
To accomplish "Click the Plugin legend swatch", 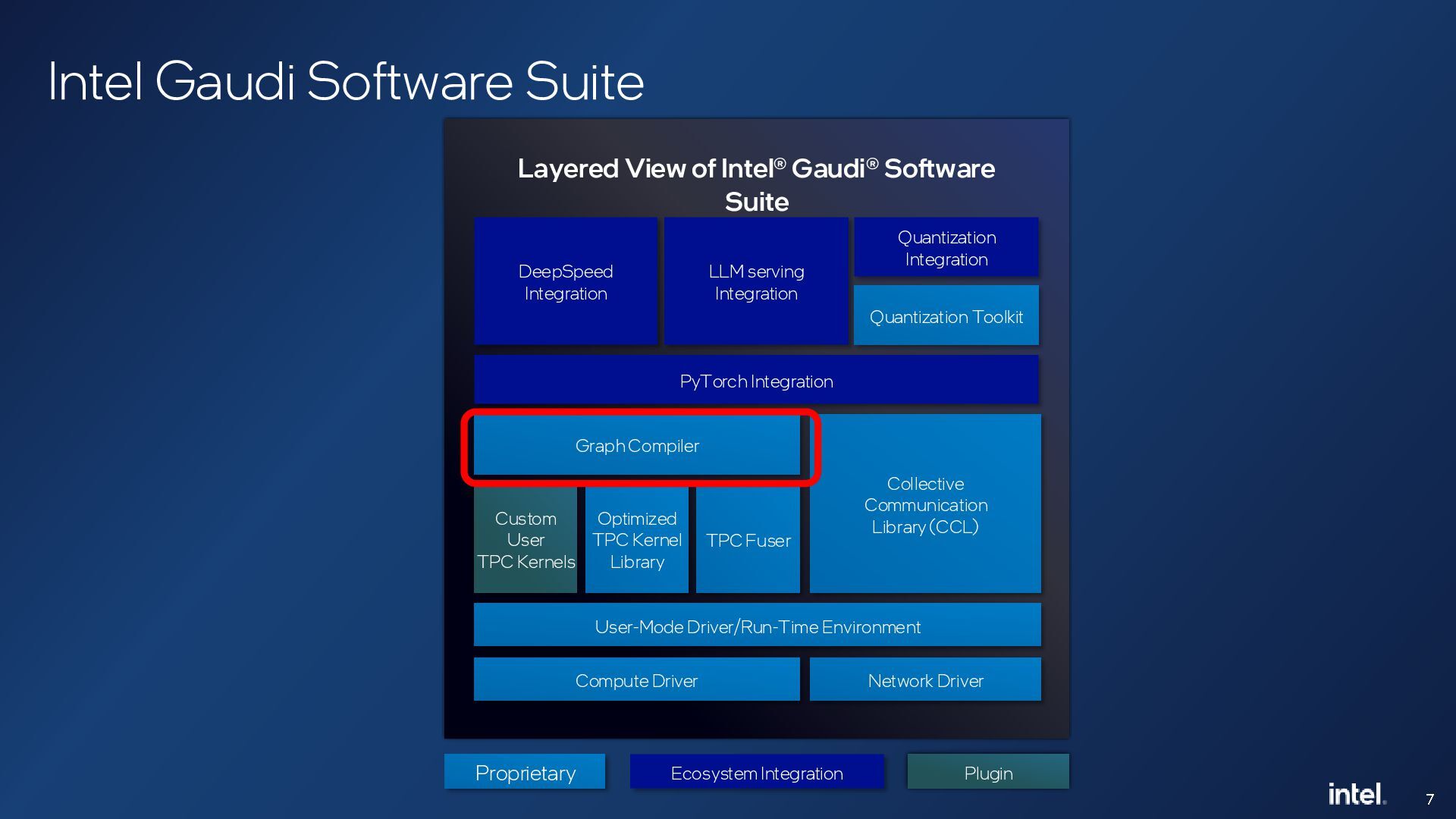I will pos(988,772).
